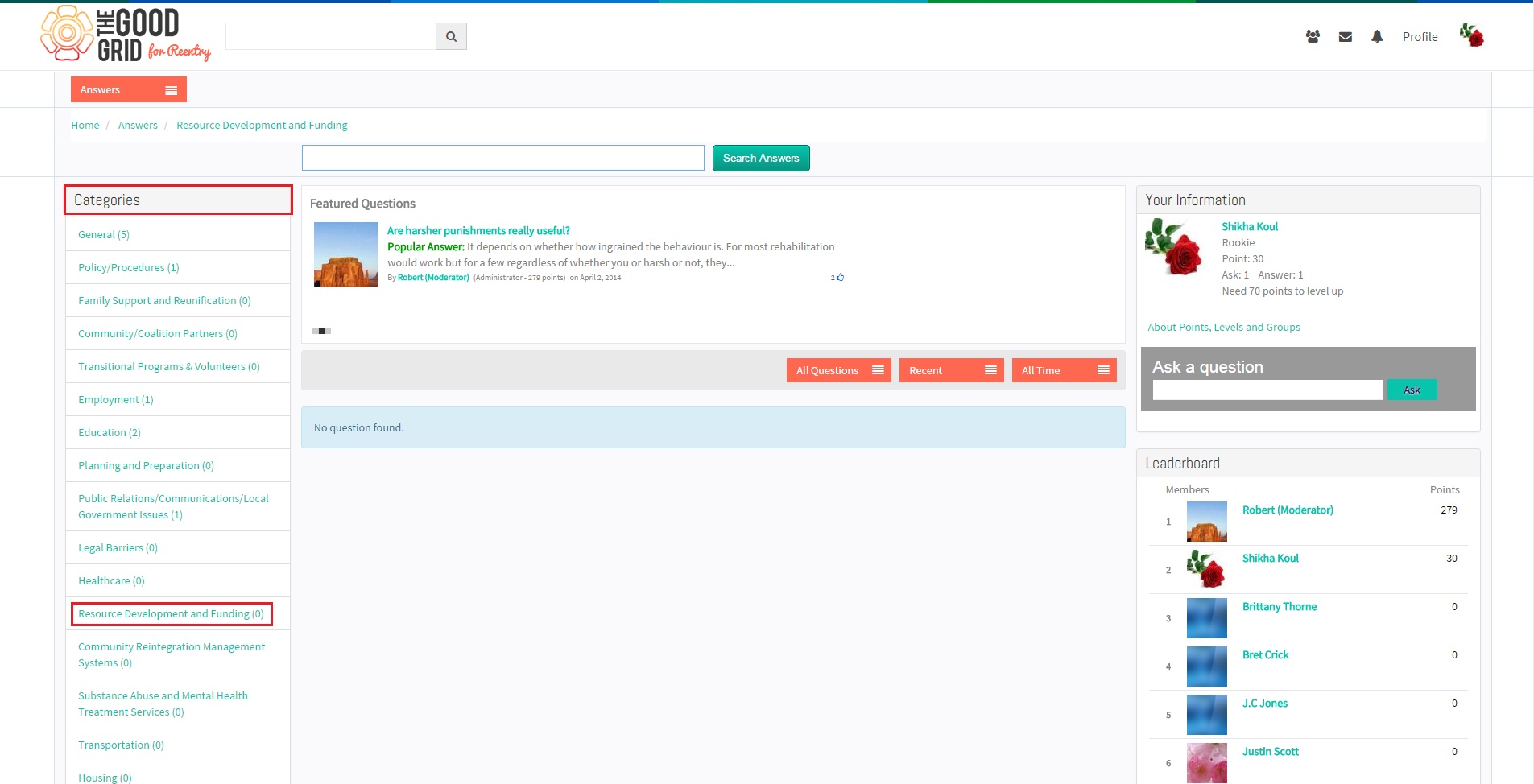This screenshot has height=784, width=1534.
Task: Select Public Relations/Communications/Local Government Issues category
Action: 173,506
